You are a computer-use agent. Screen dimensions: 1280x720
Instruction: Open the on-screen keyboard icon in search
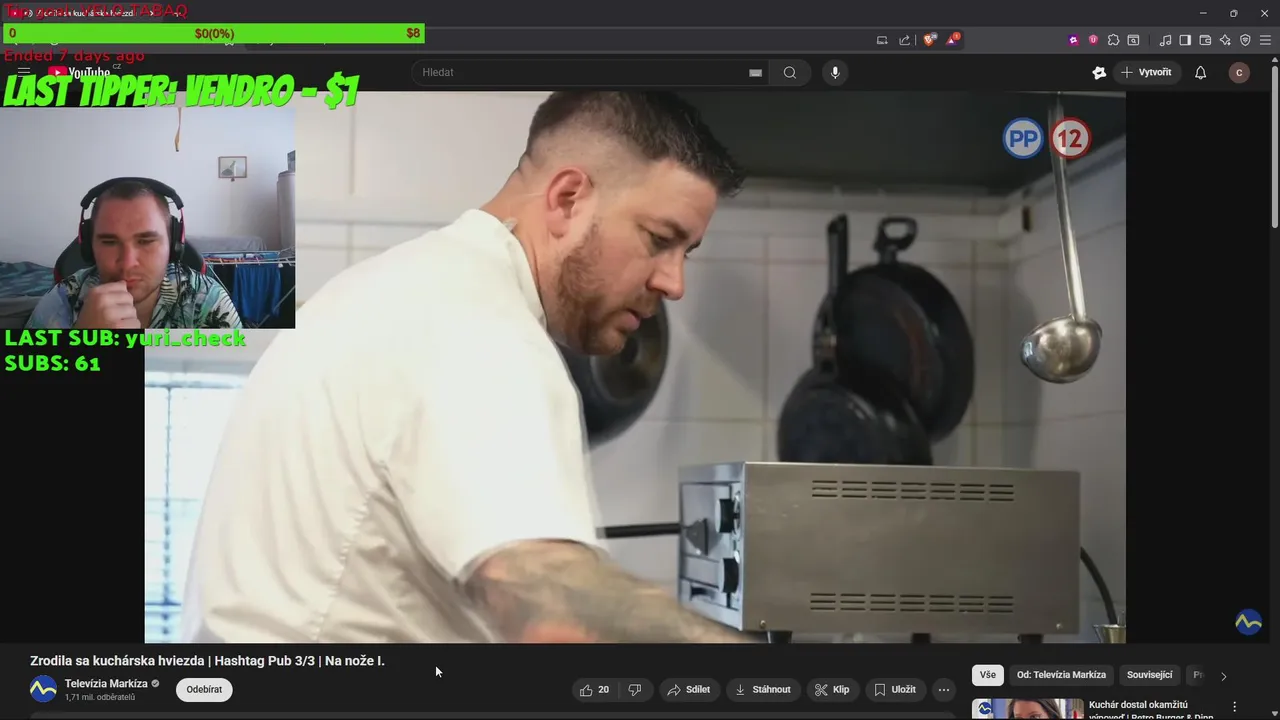[x=755, y=73]
